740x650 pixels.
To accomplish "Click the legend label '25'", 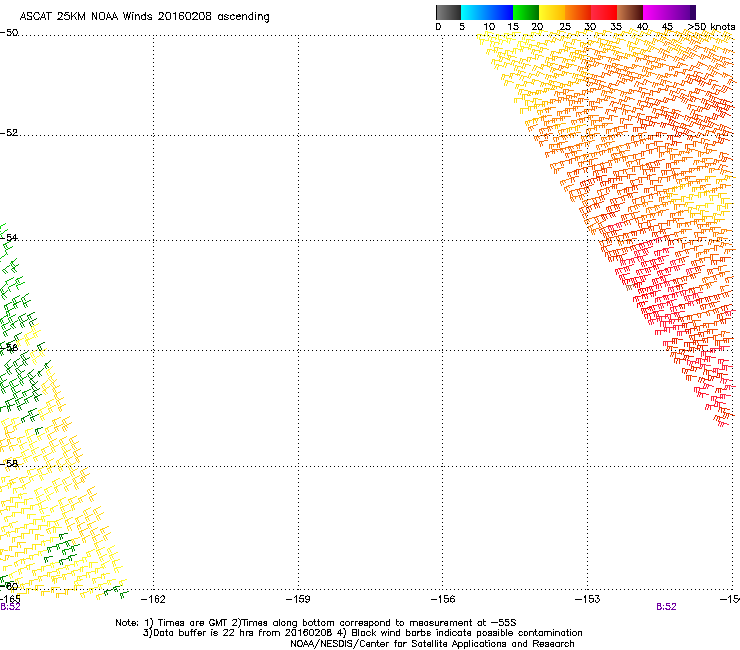I will 565,27.
